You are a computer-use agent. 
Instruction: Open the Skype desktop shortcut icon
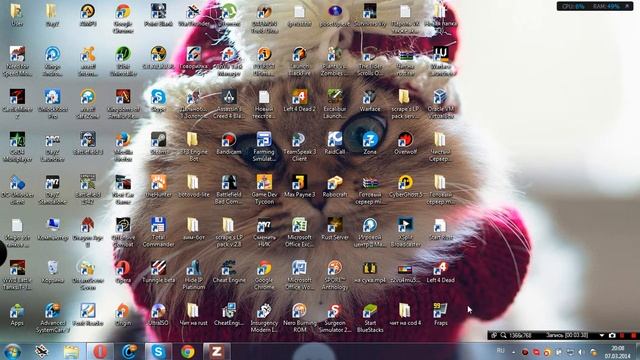click(x=158, y=100)
